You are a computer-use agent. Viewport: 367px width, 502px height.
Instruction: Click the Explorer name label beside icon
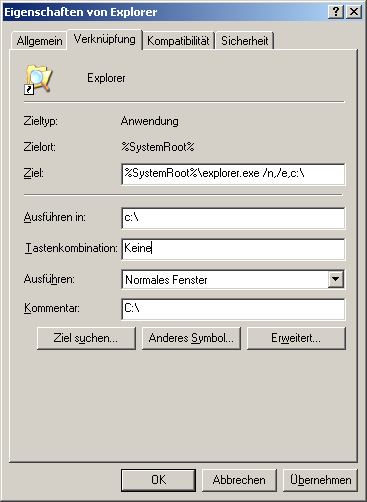(106, 78)
